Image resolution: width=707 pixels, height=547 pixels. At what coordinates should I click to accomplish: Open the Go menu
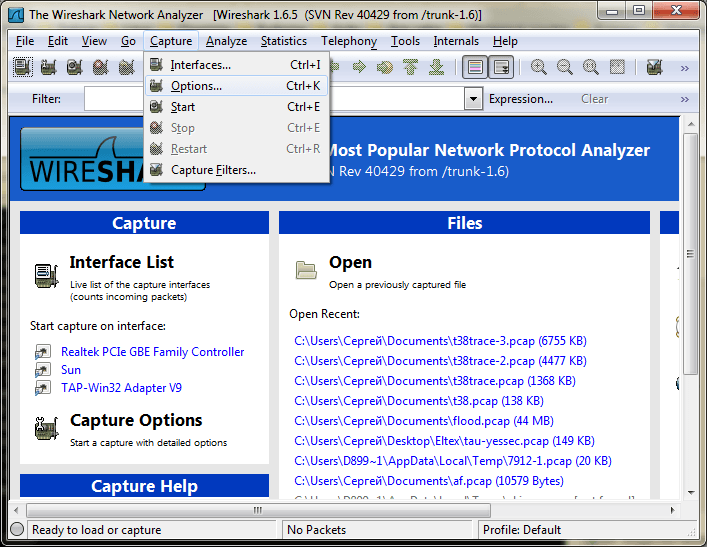click(128, 41)
